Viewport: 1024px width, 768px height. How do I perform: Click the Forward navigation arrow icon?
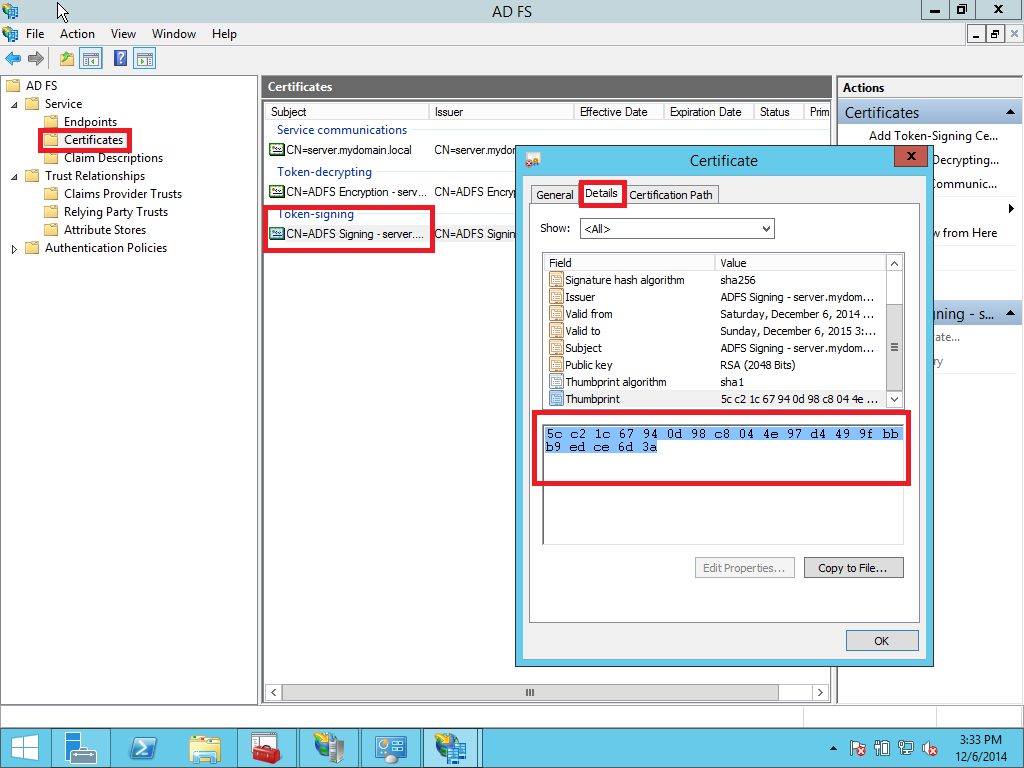click(x=34, y=58)
